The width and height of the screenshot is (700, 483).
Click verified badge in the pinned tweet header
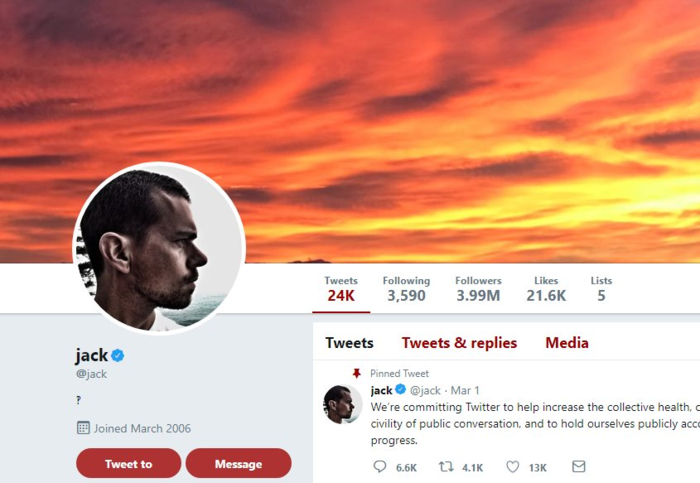pos(400,390)
